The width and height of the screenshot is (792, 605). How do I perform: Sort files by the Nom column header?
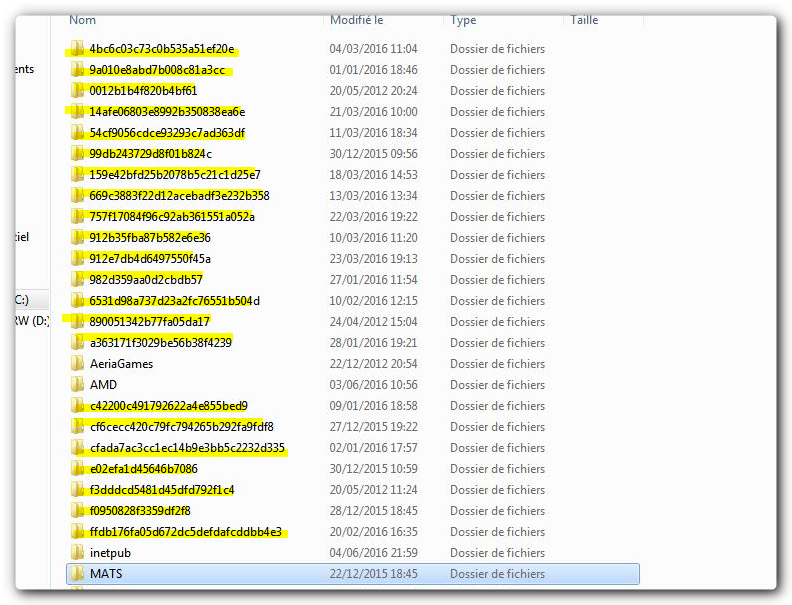click(83, 20)
